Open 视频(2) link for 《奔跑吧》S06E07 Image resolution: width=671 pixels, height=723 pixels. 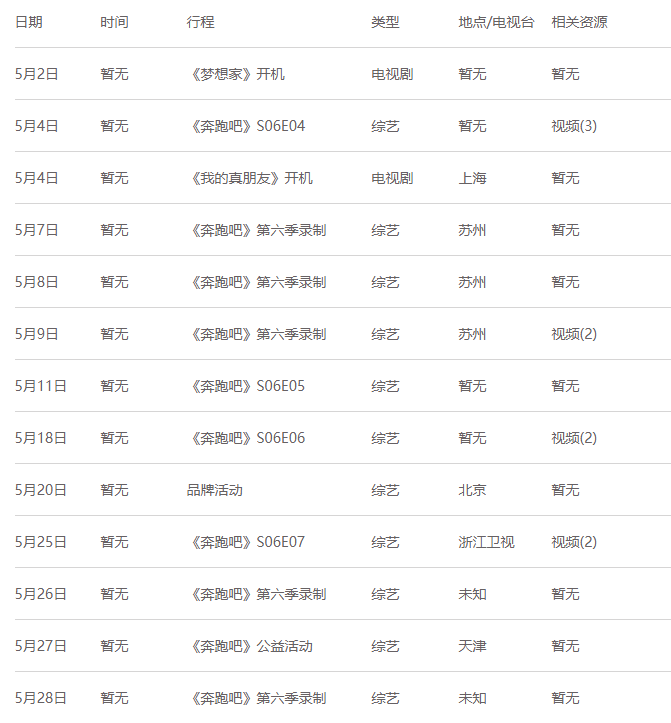coord(573,542)
